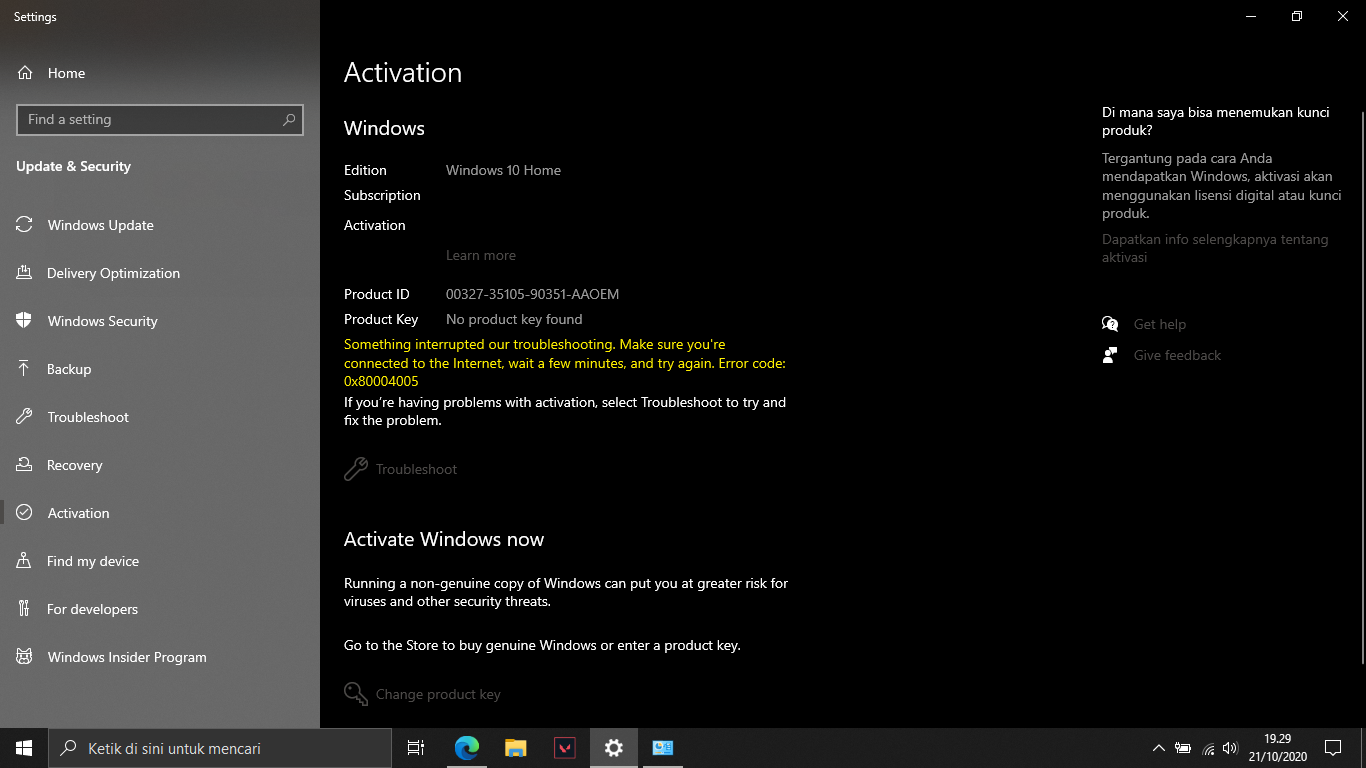This screenshot has height=768, width=1366.
Task: Open Get help
Action: (1159, 323)
